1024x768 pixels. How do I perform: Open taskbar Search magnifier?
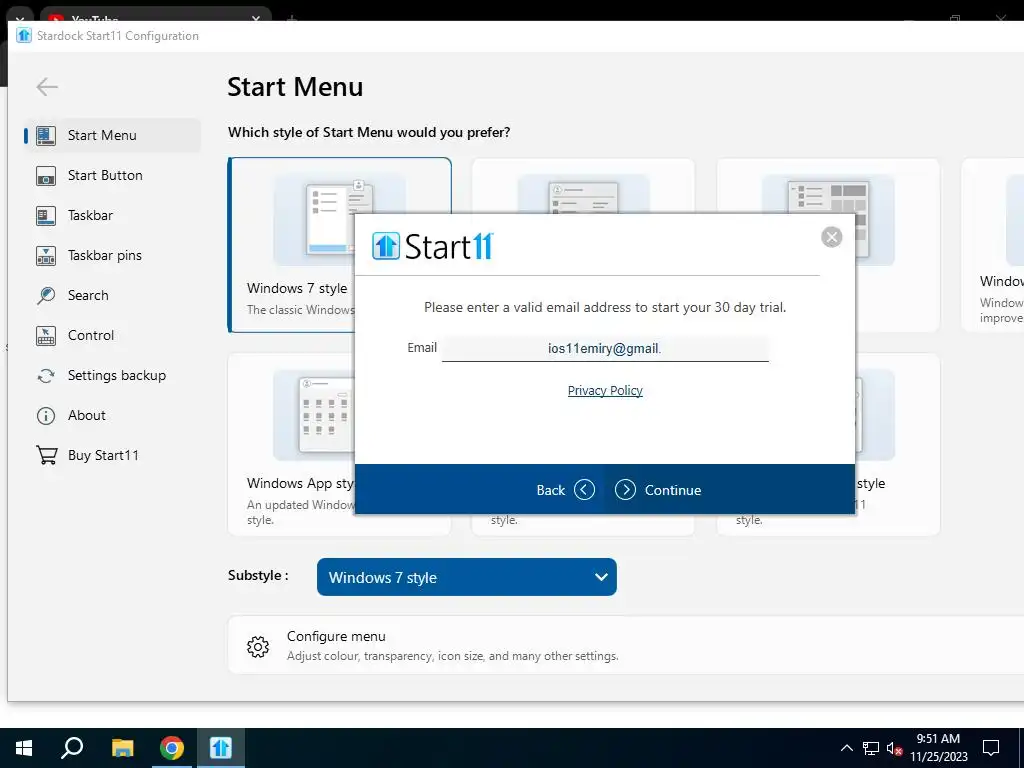point(72,748)
